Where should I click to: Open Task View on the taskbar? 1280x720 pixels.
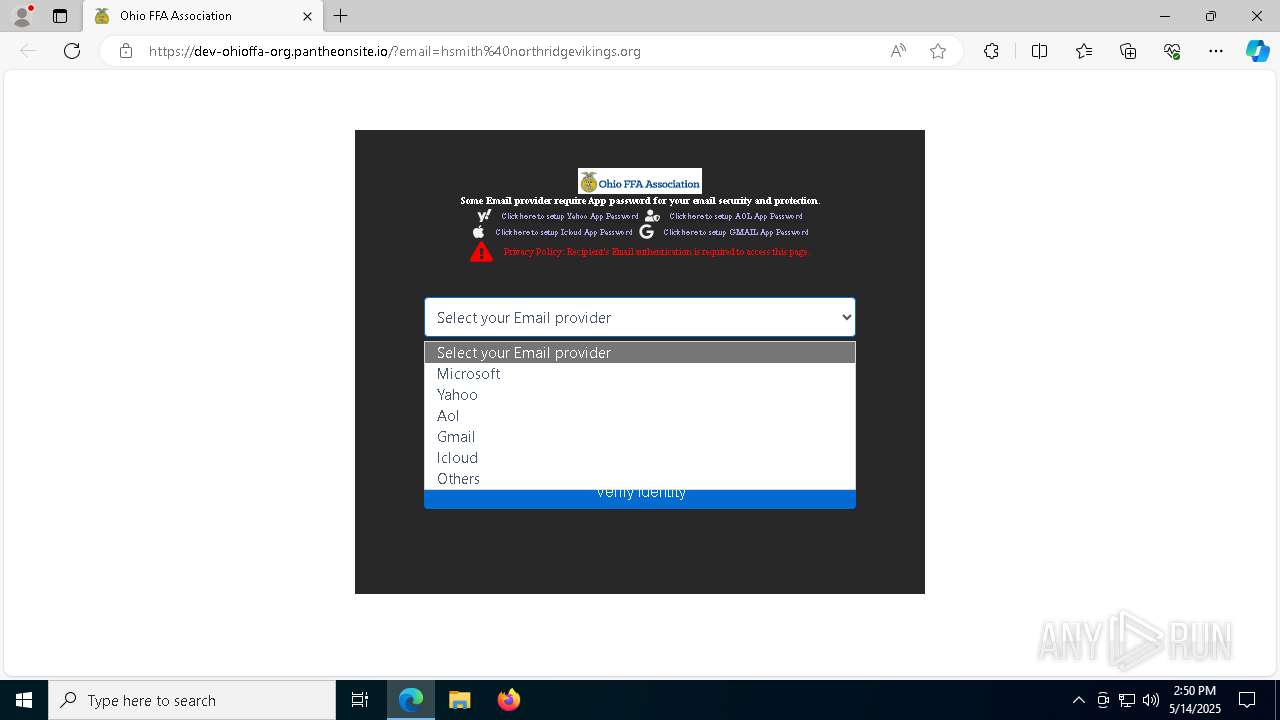tap(360, 700)
